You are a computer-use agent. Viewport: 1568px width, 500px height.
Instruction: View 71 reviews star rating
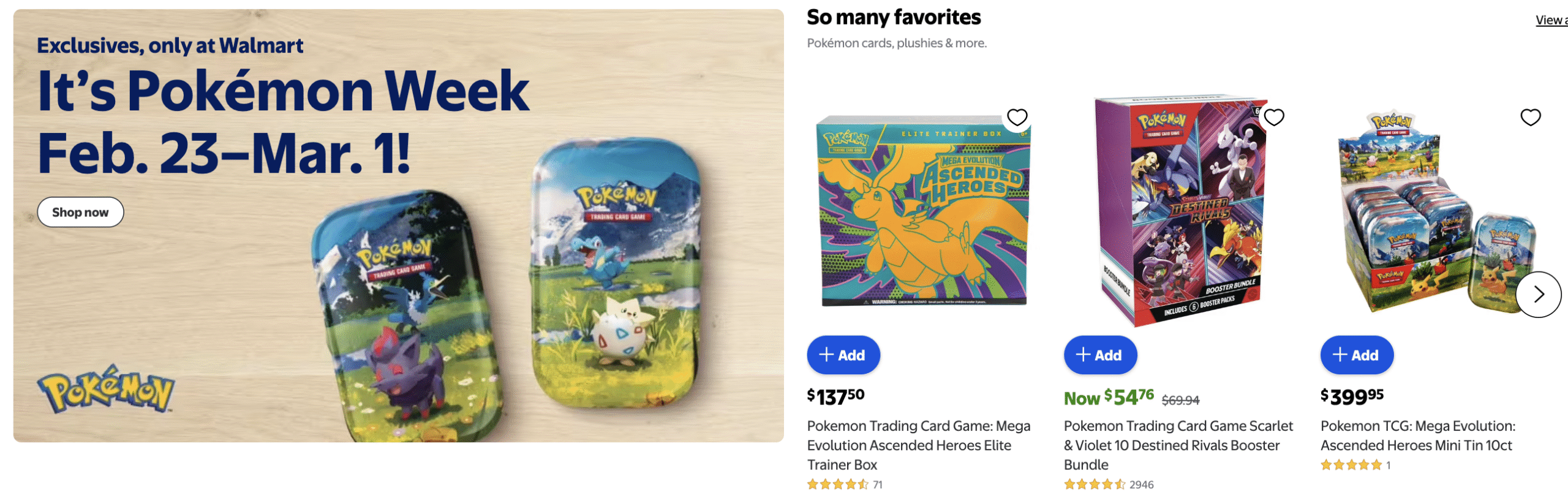point(844,484)
